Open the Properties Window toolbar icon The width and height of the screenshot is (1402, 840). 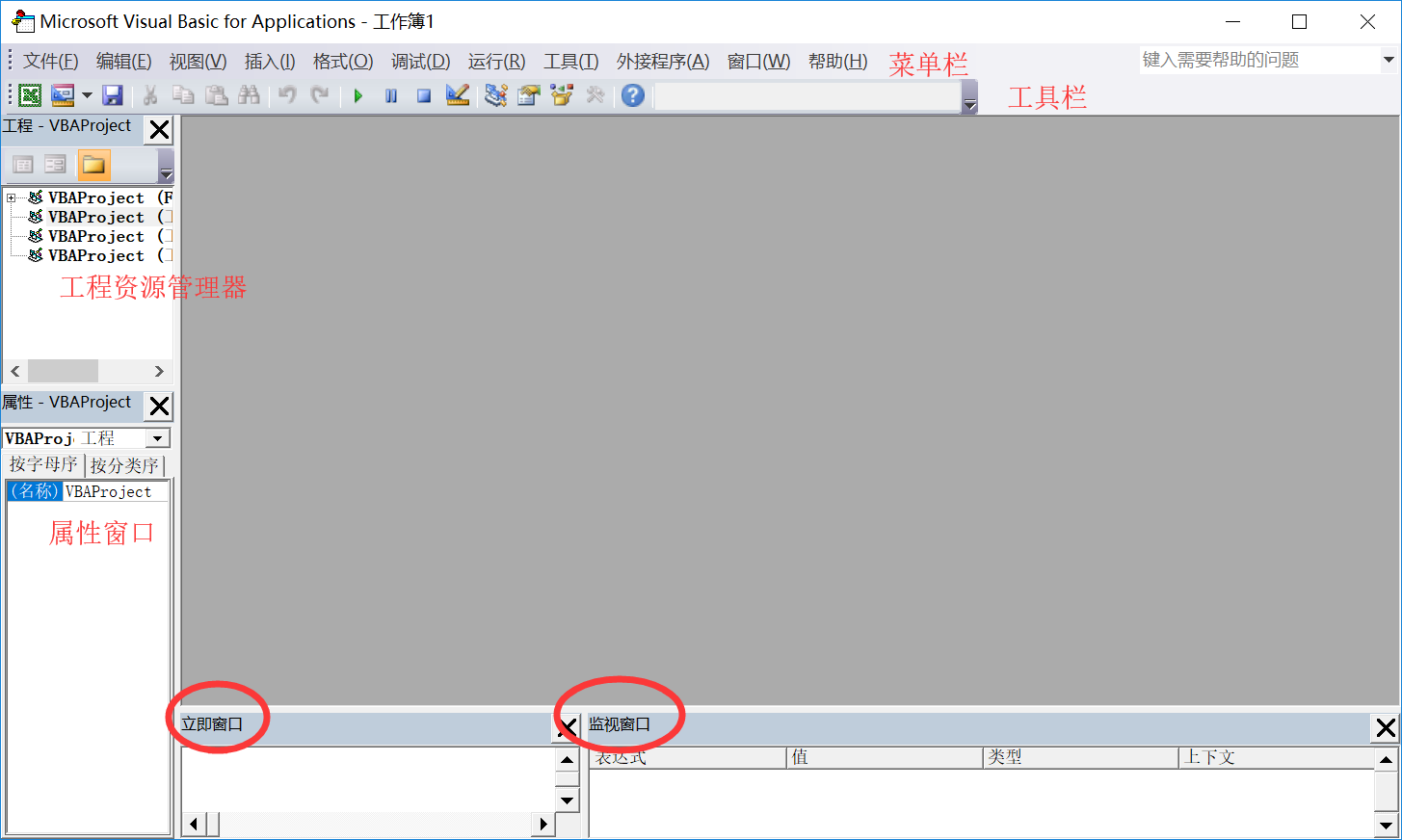[x=529, y=95]
